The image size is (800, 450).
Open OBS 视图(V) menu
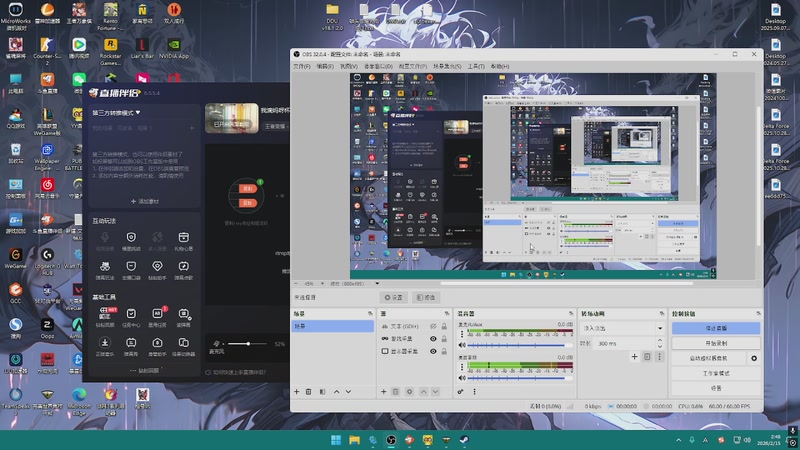click(x=348, y=66)
